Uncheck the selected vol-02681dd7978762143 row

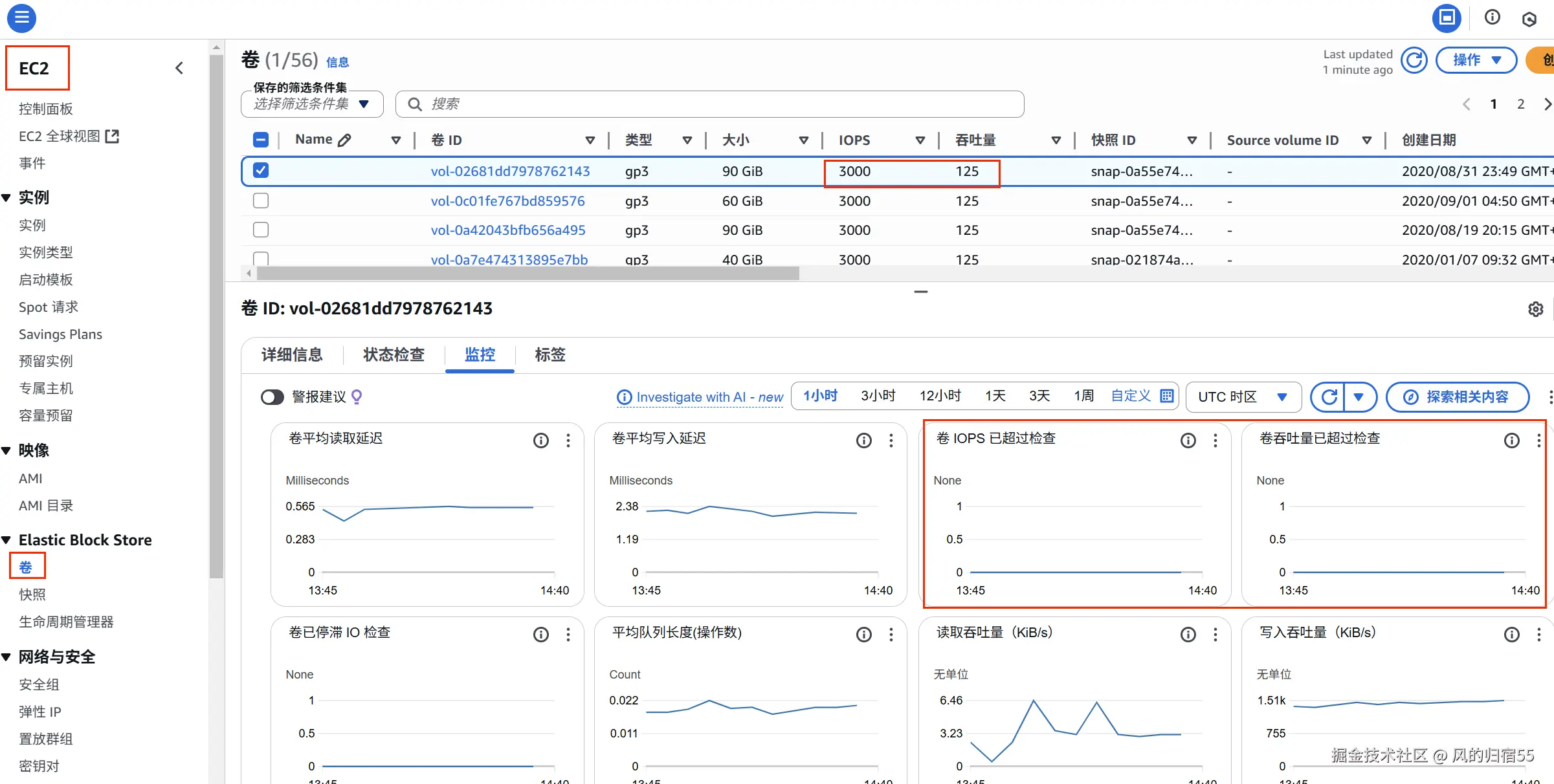pos(261,171)
